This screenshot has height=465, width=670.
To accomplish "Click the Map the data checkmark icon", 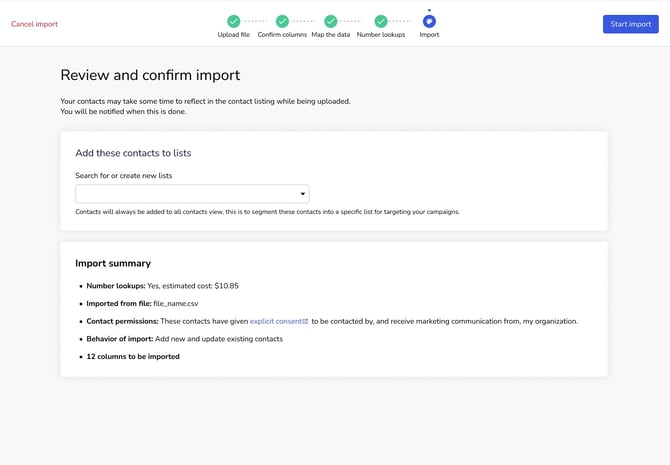I will 331,21.
